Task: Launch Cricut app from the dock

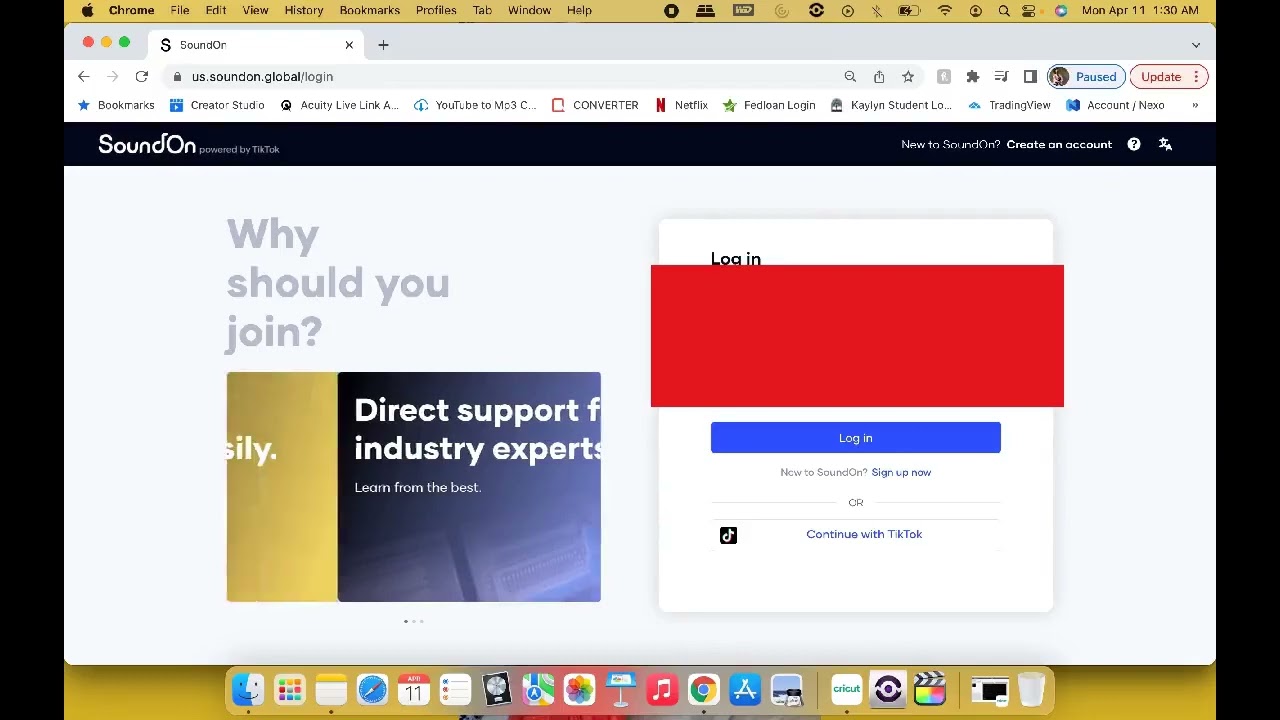Action: (x=847, y=690)
